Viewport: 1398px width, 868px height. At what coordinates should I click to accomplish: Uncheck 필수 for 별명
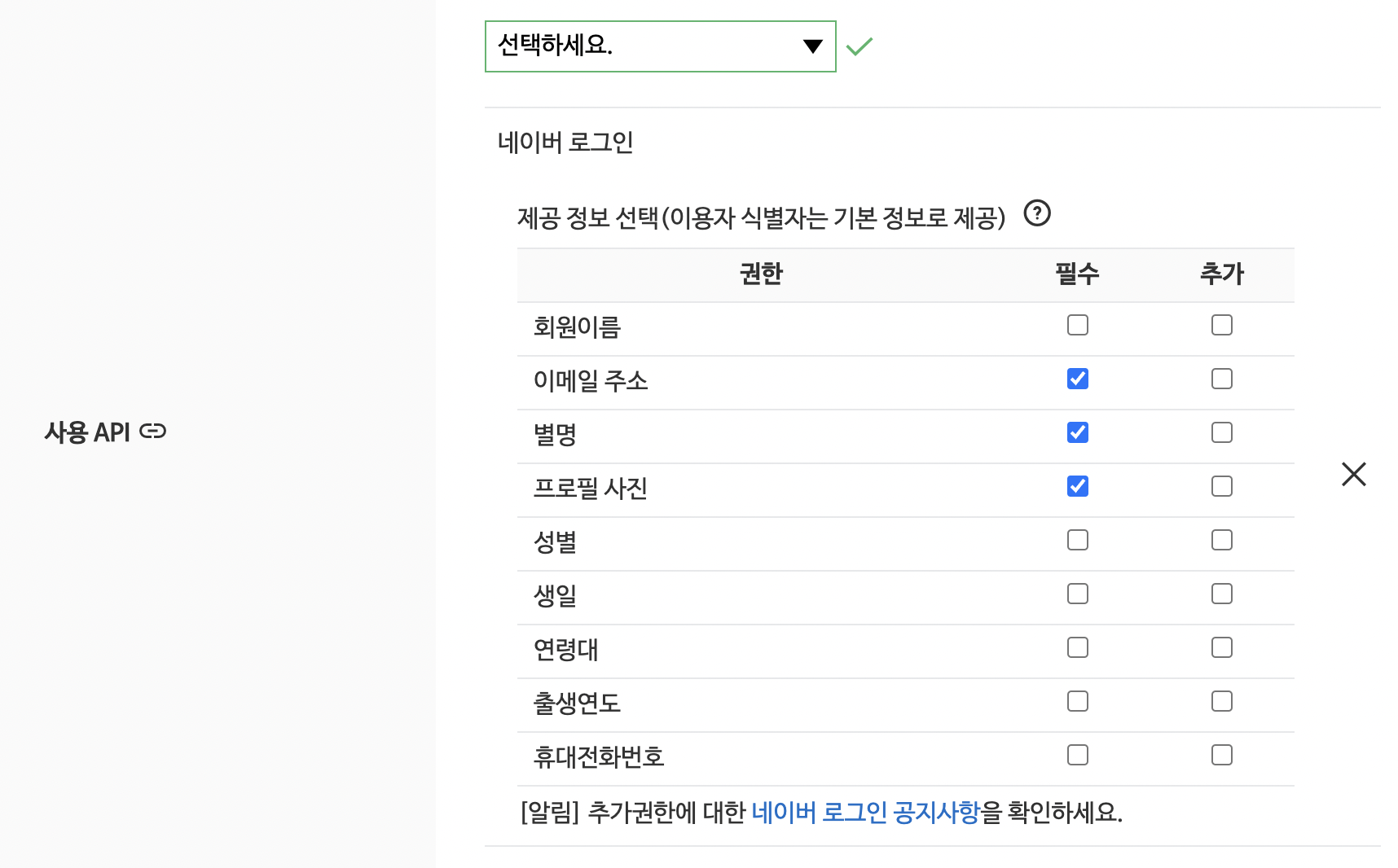1078,432
